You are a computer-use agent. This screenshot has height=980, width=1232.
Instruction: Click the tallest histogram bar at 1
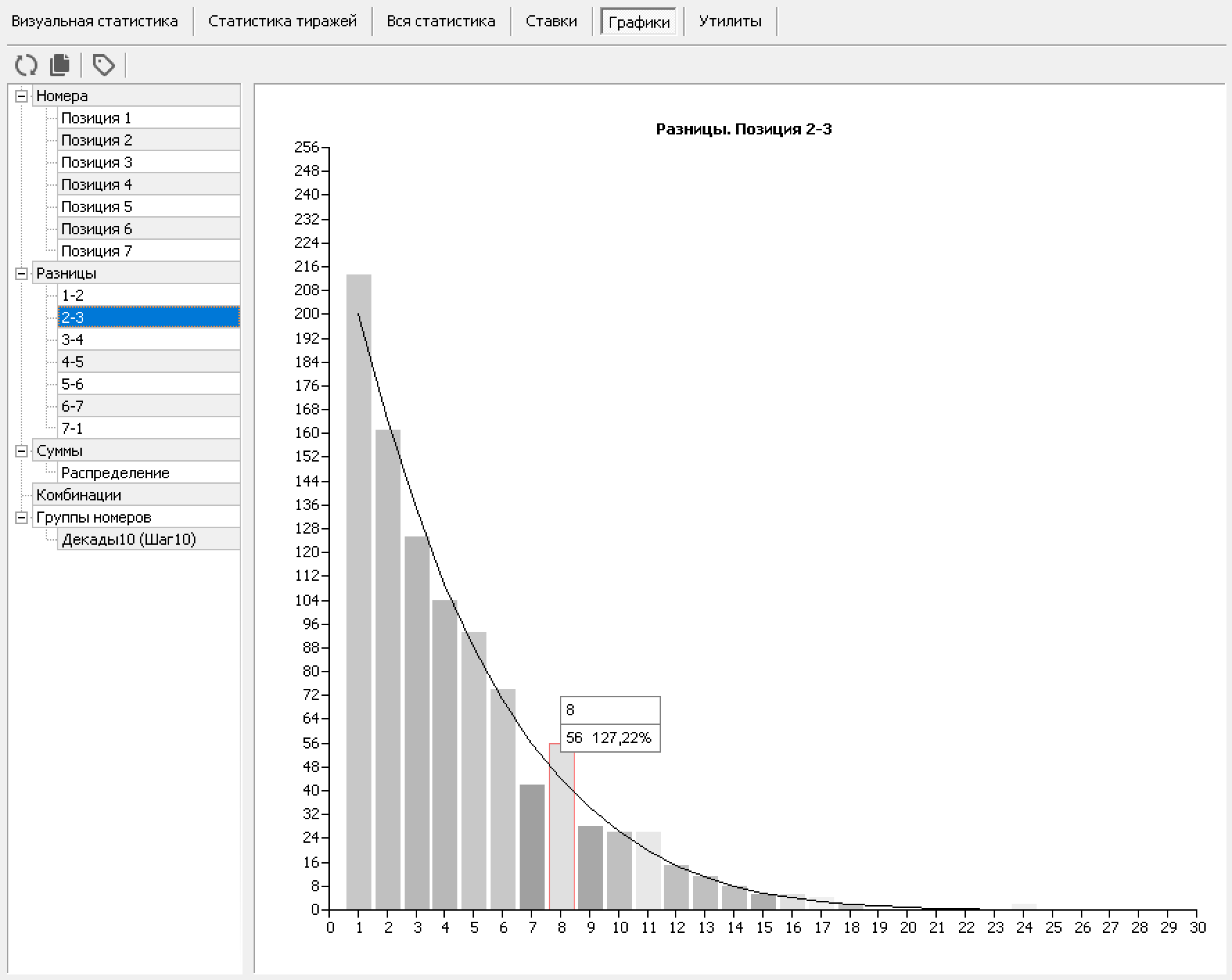[359, 589]
